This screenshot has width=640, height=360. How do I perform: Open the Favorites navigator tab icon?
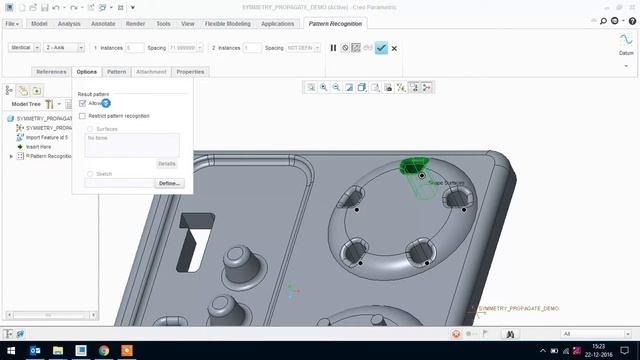37,91
